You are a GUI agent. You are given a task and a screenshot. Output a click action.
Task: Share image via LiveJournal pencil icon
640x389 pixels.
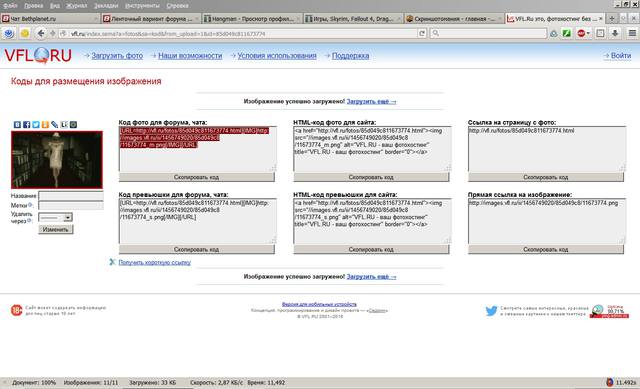pyautogui.click(x=54, y=125)
